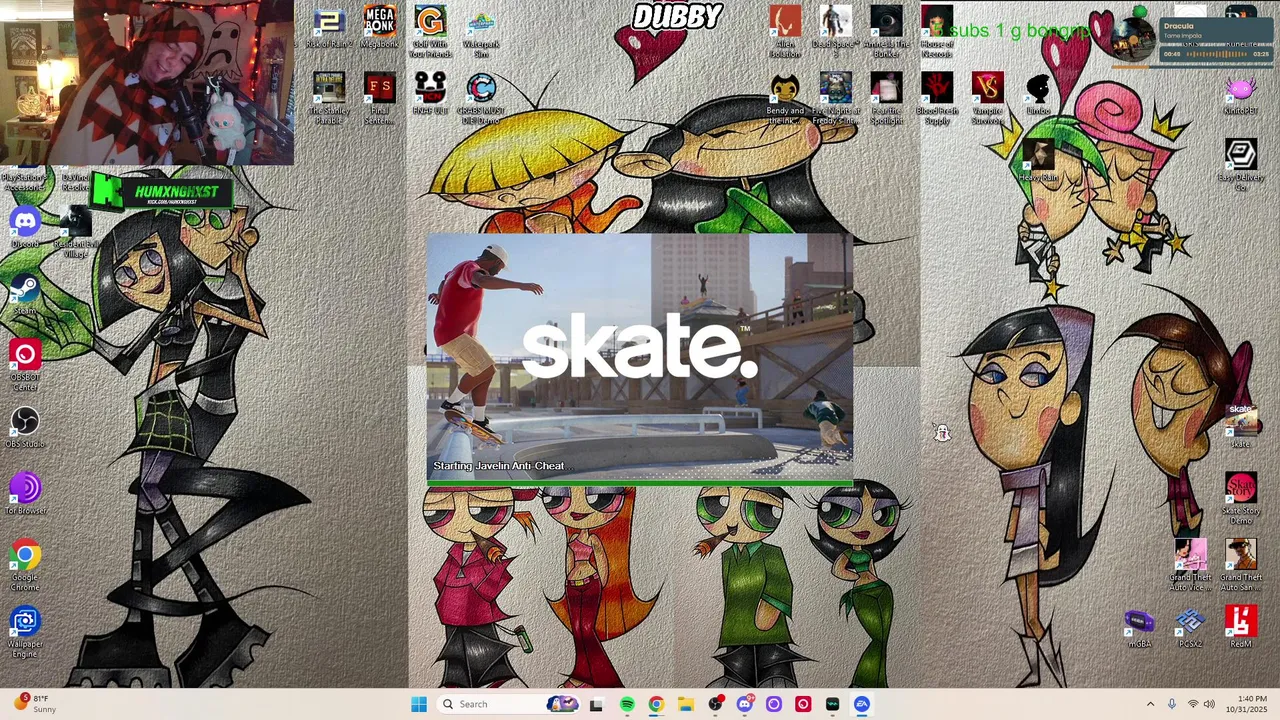Open the skate. desktop shortcut

1240,428
